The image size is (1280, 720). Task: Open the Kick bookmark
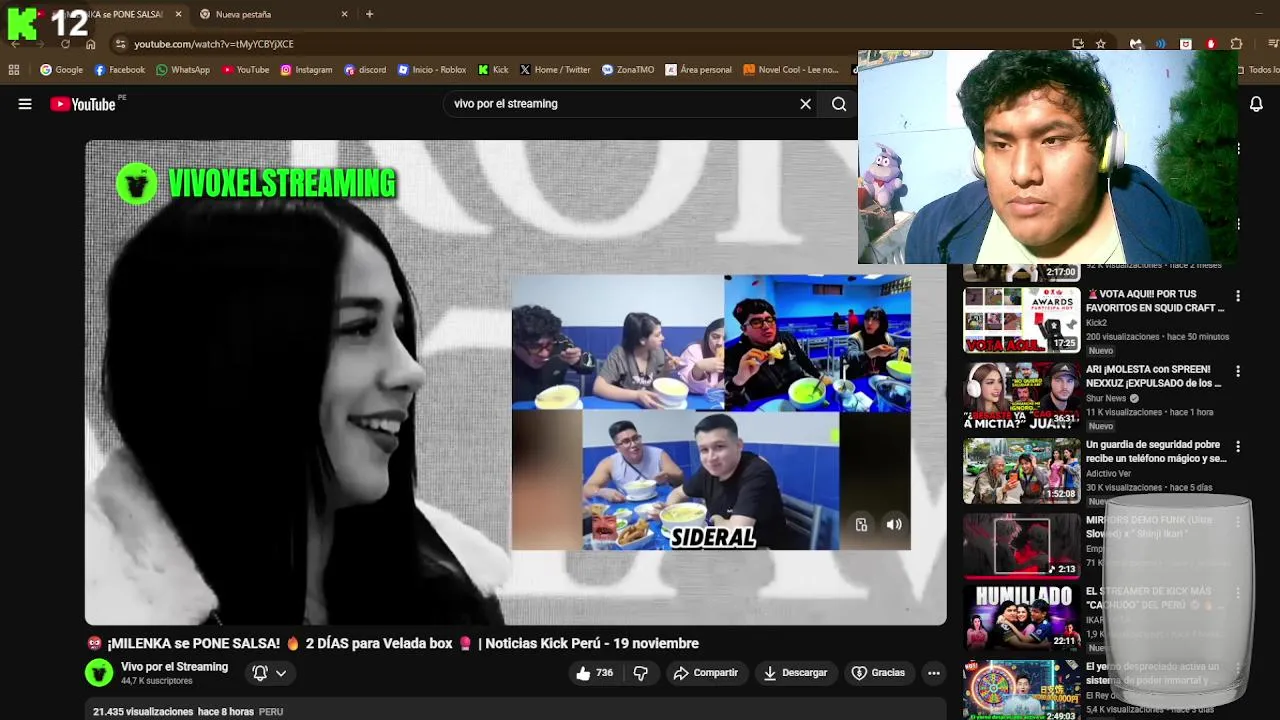pos(493,70)
